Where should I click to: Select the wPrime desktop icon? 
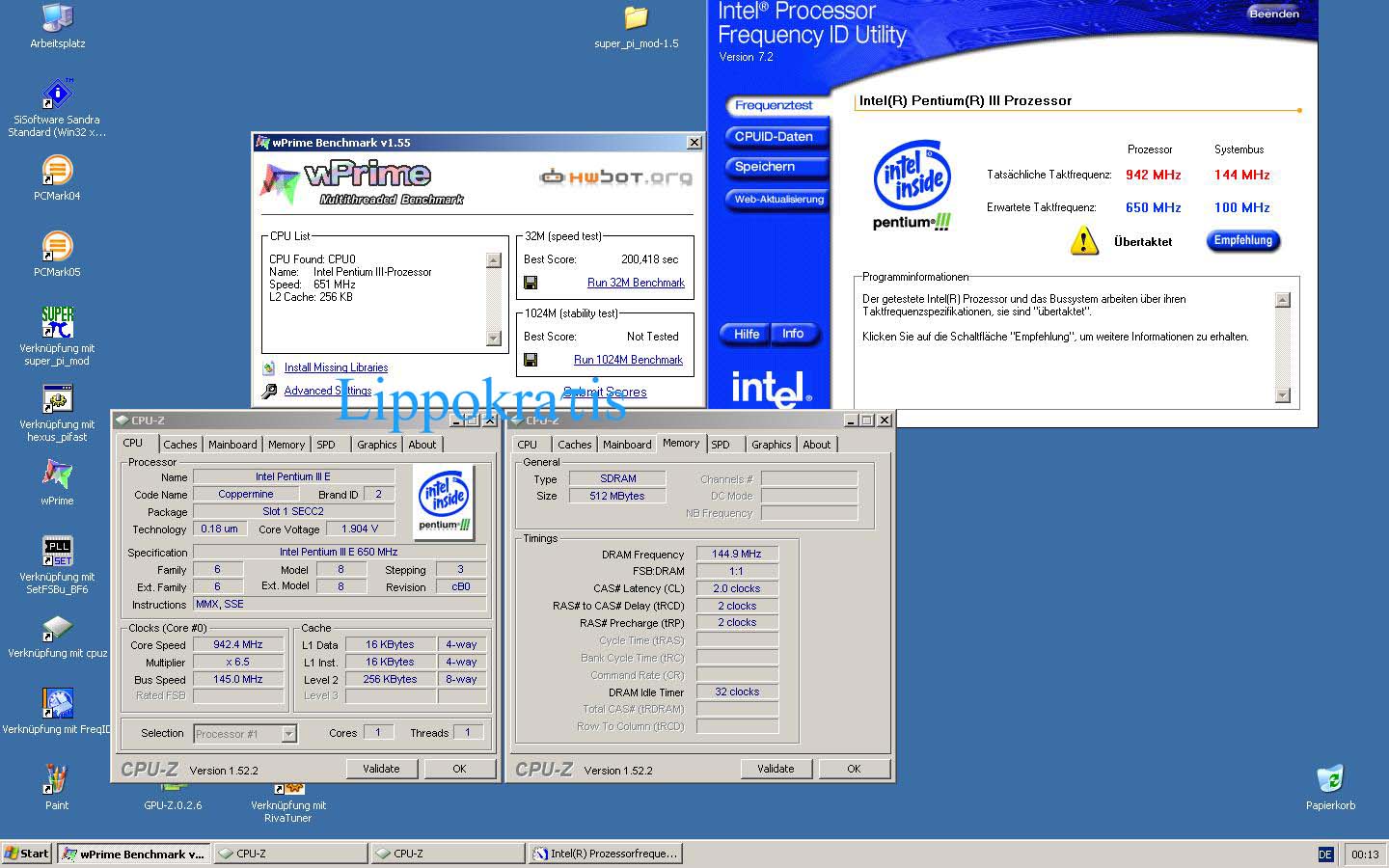(57, 475)
